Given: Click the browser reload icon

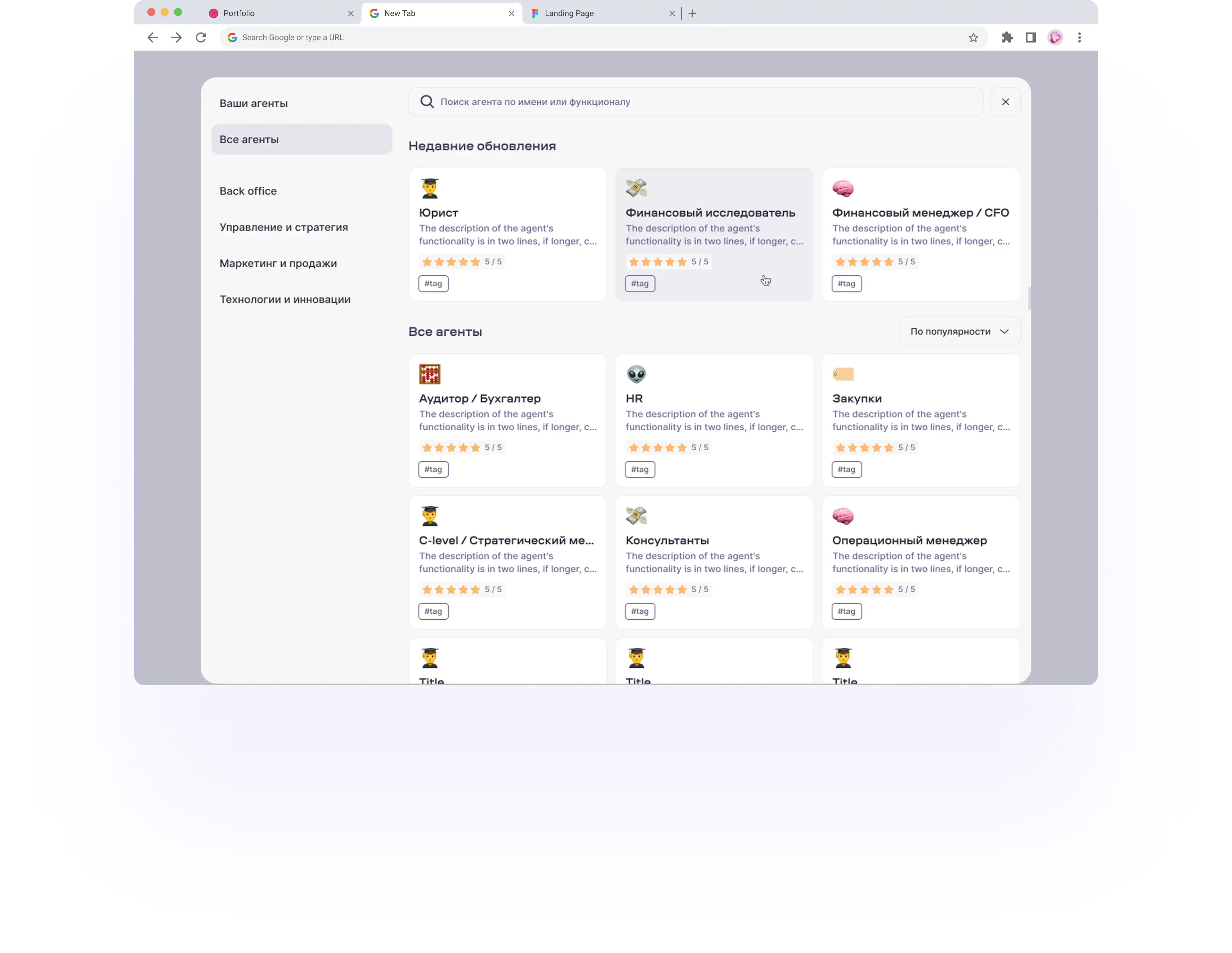Looking at the screenshot, I should pos(201,37).
